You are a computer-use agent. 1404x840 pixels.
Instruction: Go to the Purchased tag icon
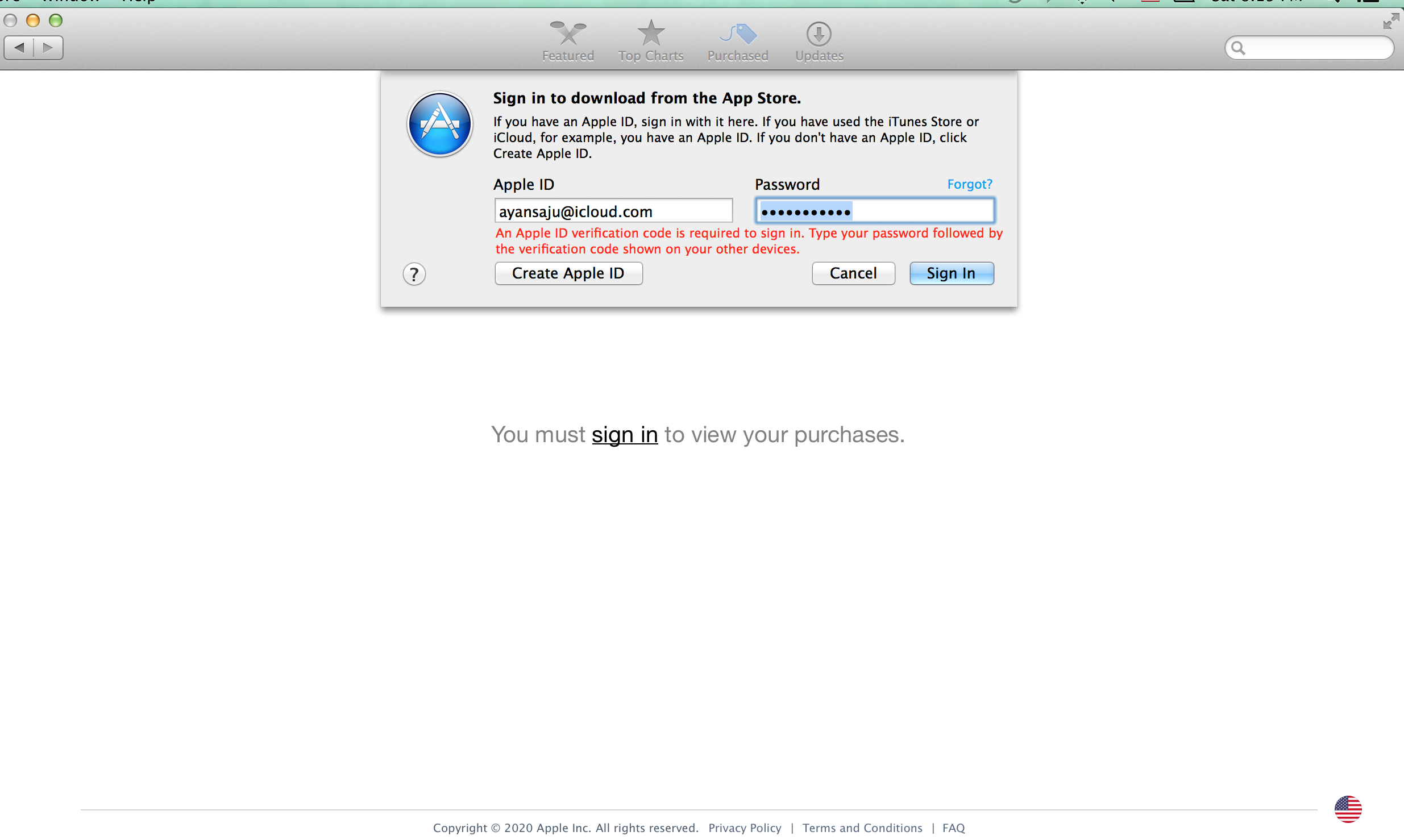click(x=738, y=34)
